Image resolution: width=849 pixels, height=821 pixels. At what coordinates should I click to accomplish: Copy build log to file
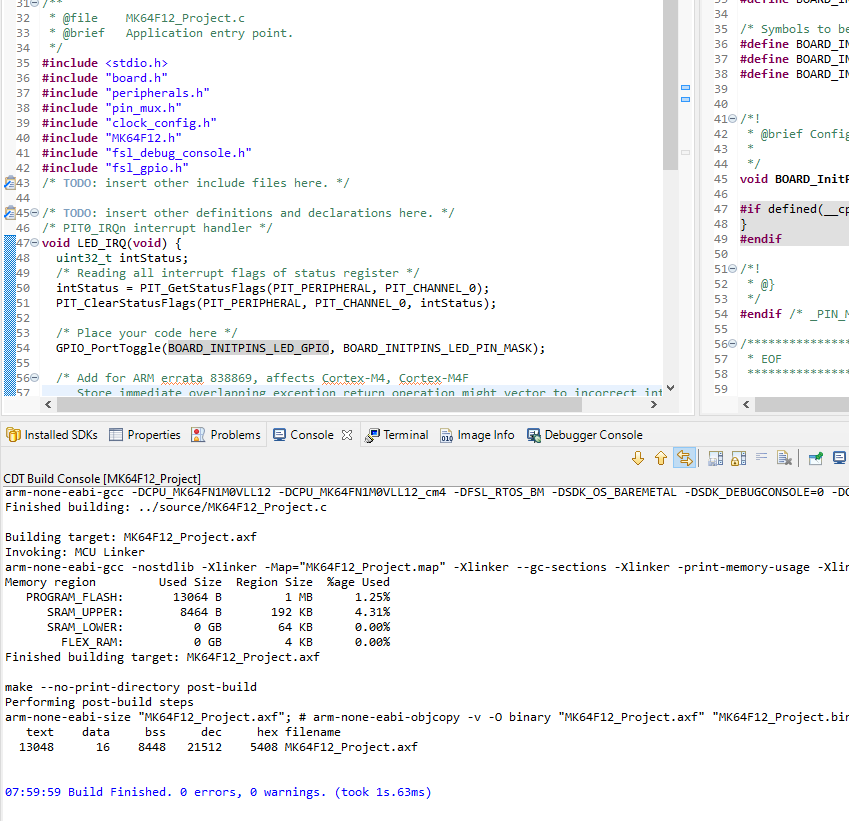click(716, 458)
